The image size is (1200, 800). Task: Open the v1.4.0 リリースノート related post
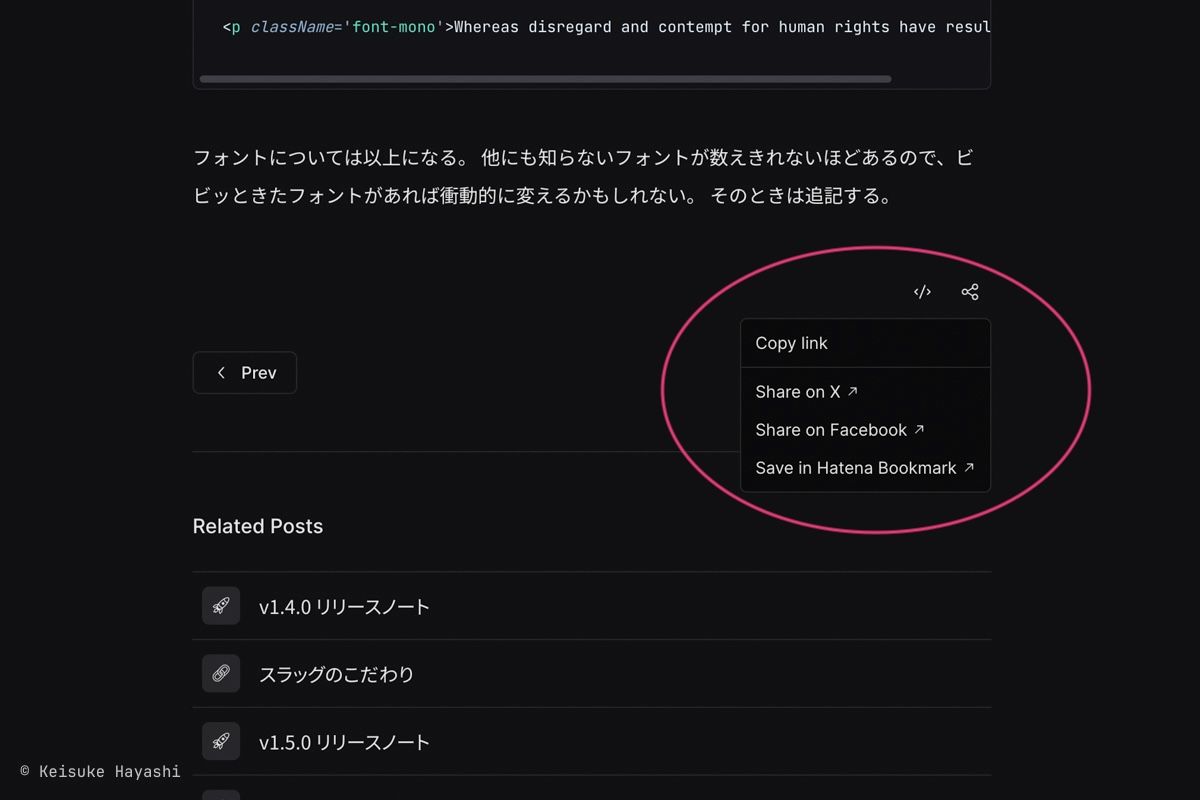345,606
